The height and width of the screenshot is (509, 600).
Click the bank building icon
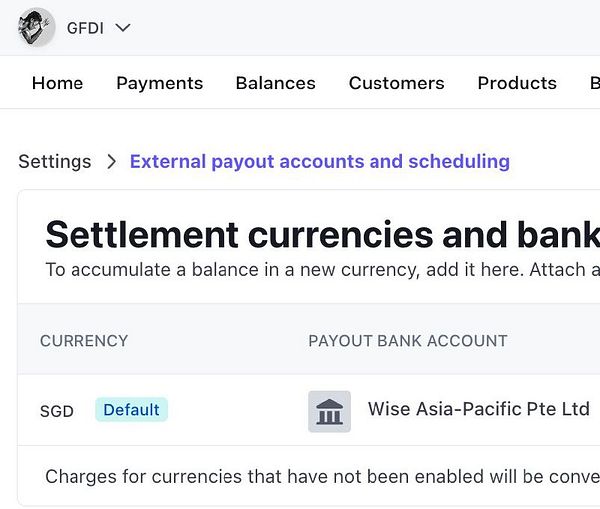click(329, 411)
